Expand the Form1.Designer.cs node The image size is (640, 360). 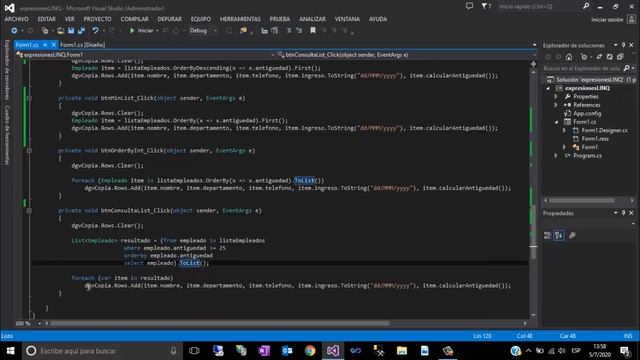click(x=564, y=131)
